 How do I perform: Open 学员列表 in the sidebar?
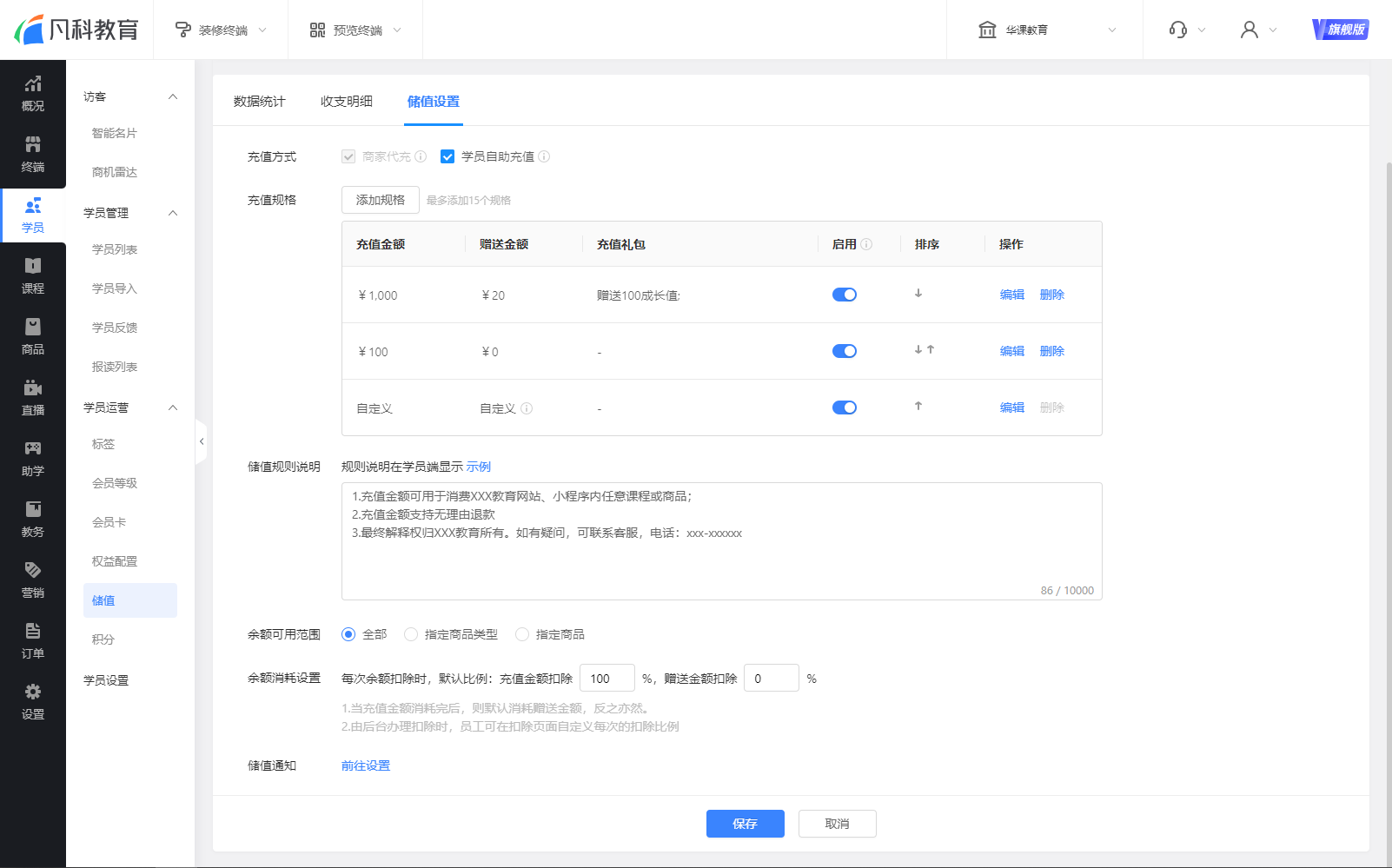click(115, 249)
